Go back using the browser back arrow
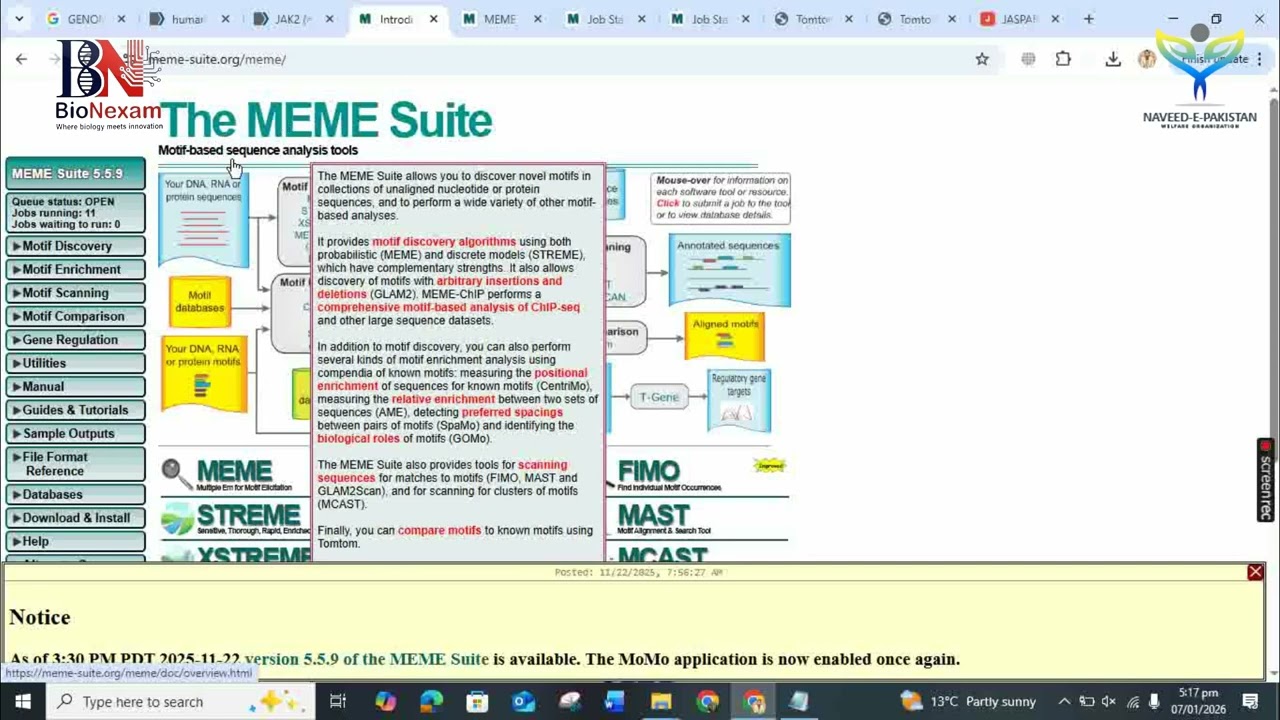The image size is (1280, 720). (x=21, y=59)
